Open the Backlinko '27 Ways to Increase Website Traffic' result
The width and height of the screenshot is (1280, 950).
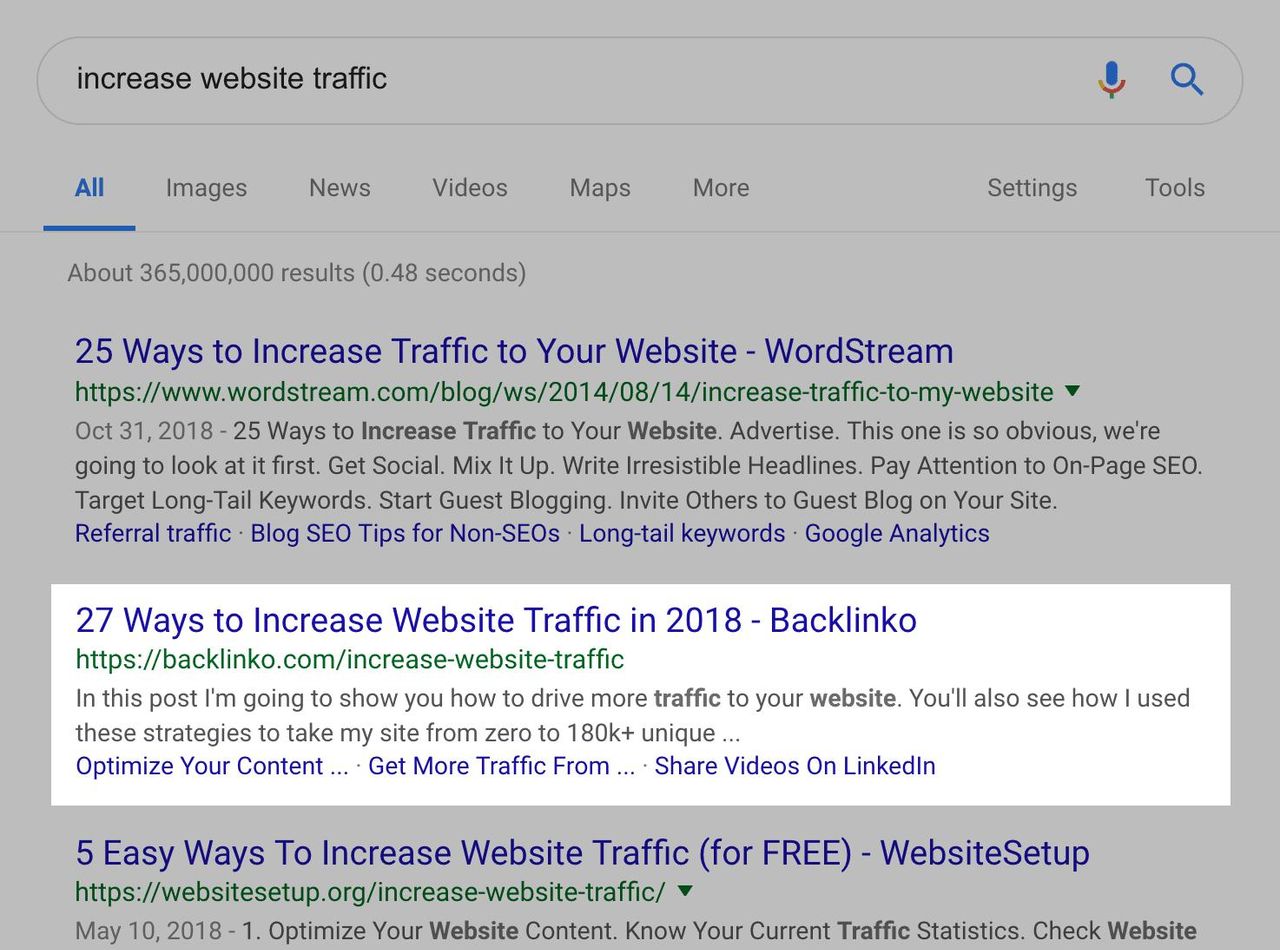coord(496,620)
